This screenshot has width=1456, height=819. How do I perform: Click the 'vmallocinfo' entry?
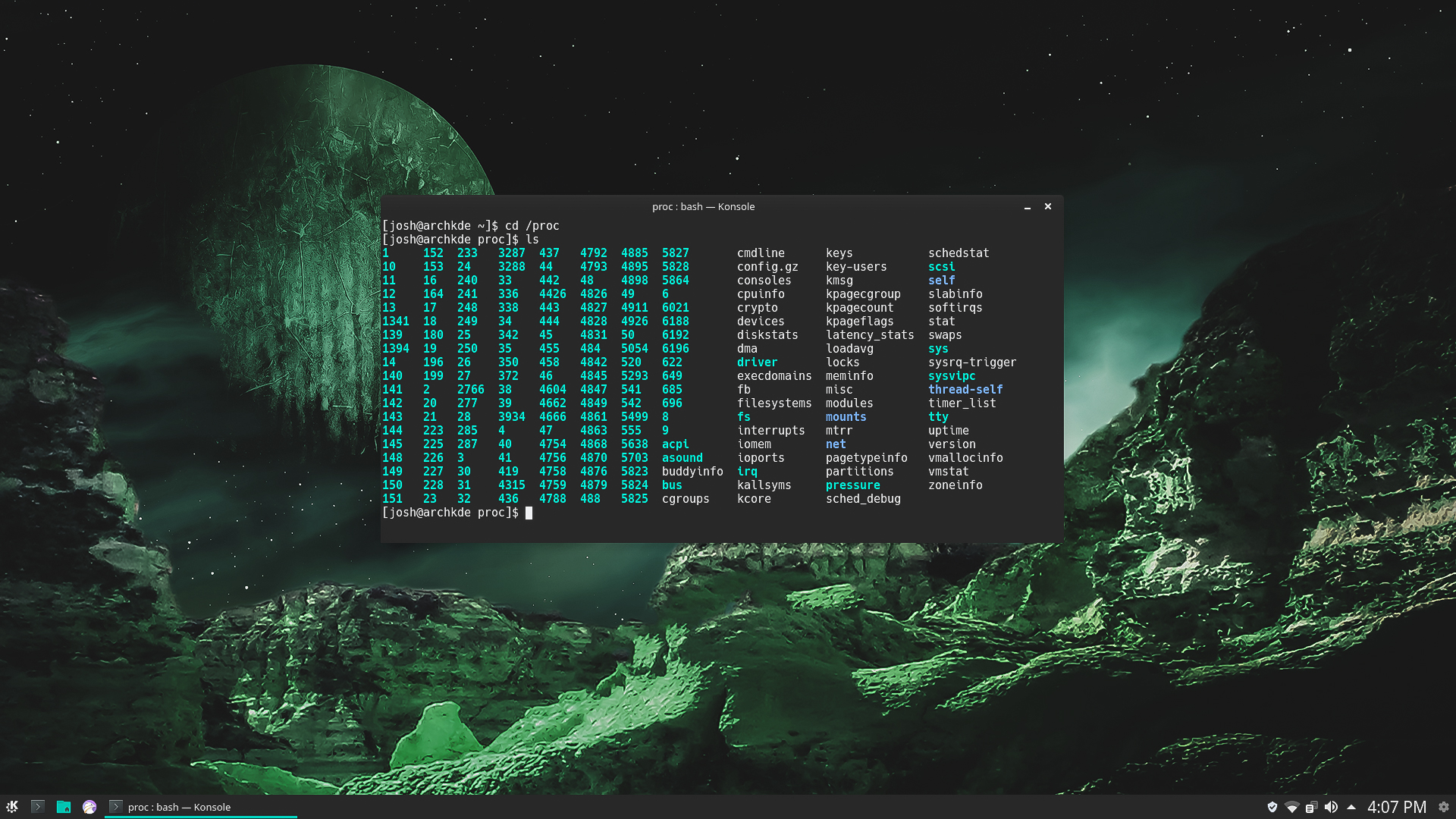click(965, 458)
